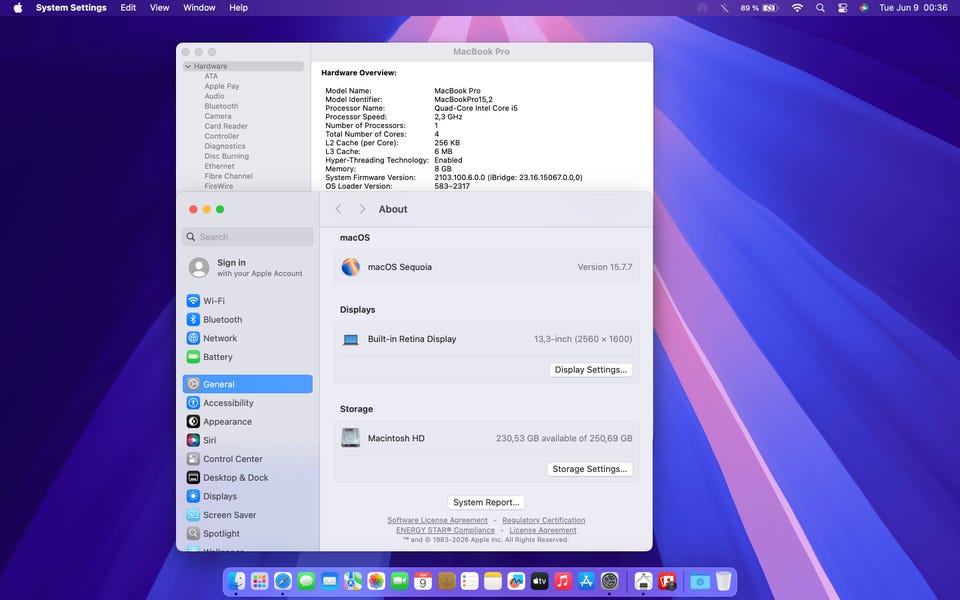This screenshot has width=960, height=600.
Task: Open Maps from the Dock
Action: tap(353, 581)
